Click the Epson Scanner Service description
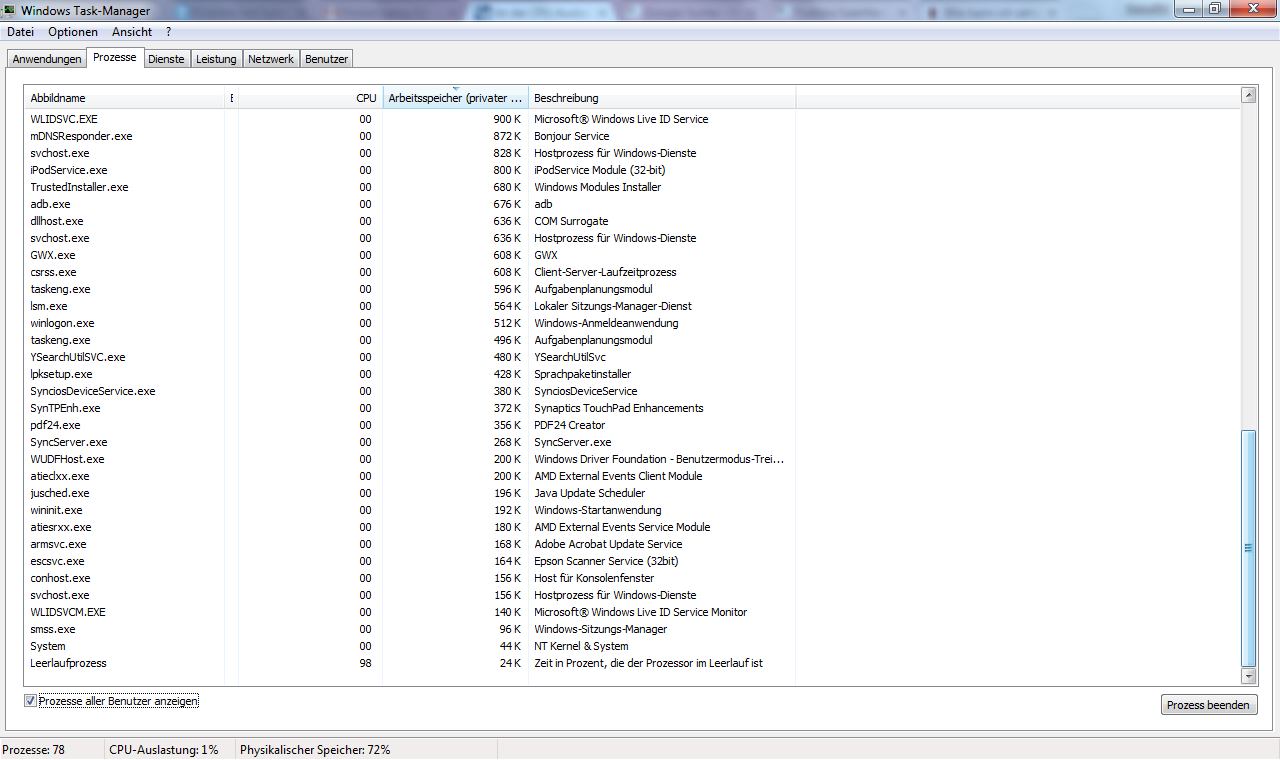This screenshot has width=1280, height=760. click(x=607, y=561)
